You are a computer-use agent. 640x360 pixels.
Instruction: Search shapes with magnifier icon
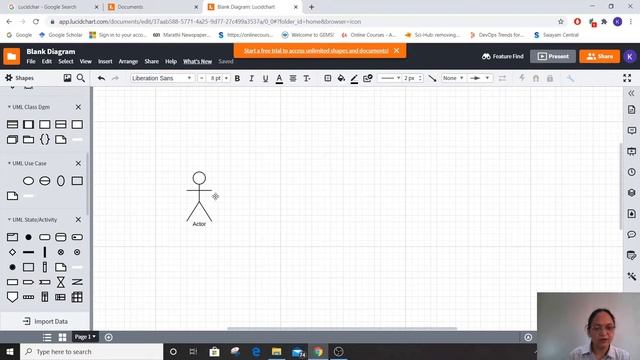coord(81,78)
